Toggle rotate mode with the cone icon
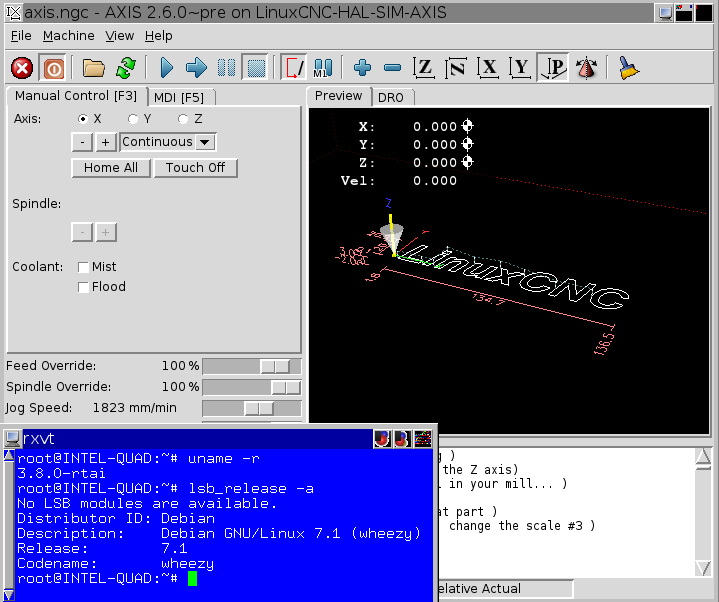The image size is (719, 602). pos(586,68)
